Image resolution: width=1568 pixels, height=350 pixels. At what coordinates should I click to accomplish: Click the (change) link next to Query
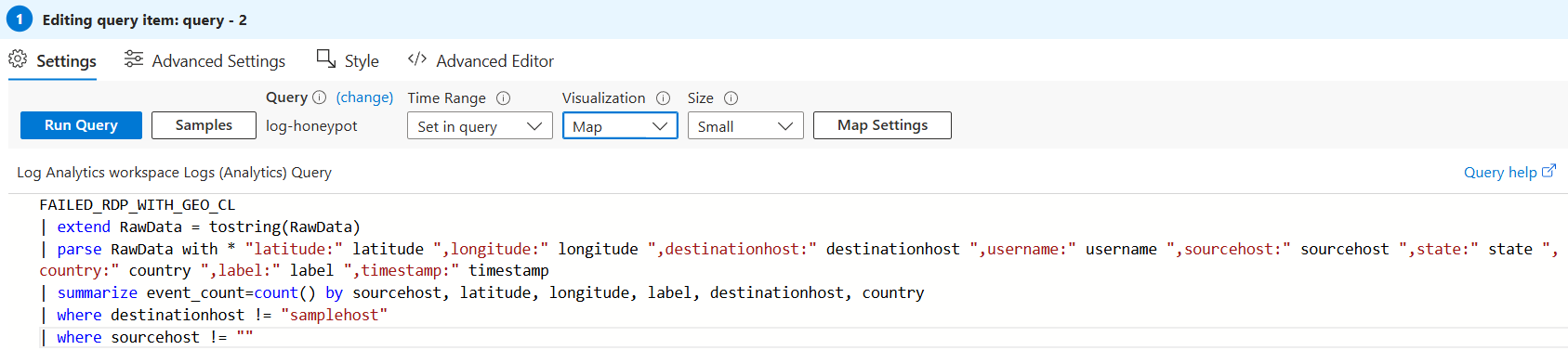tap(364, 97)
